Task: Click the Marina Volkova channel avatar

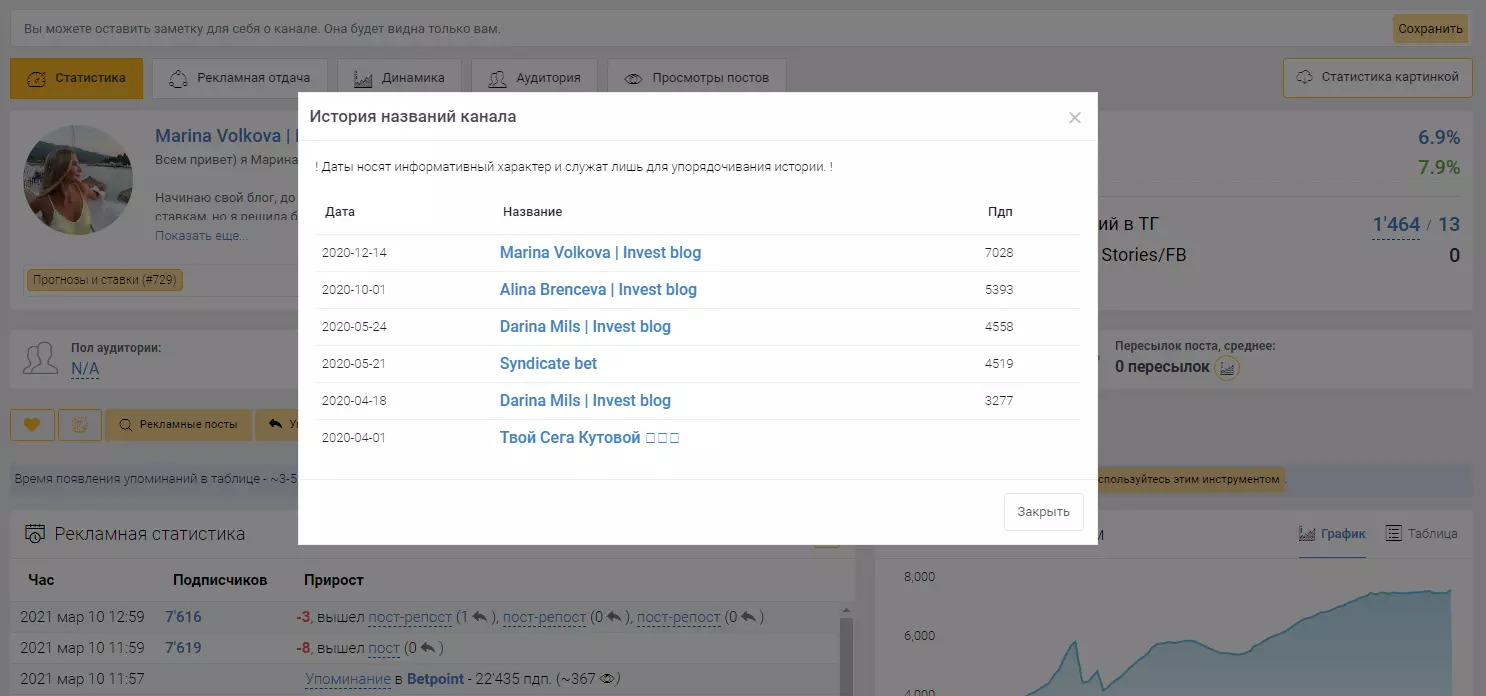Action: tap(78, 180)
